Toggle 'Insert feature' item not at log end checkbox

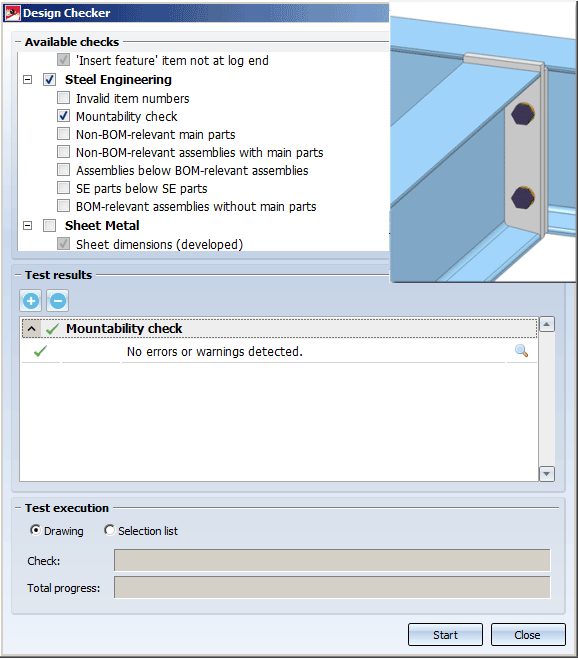click(64, 60)
